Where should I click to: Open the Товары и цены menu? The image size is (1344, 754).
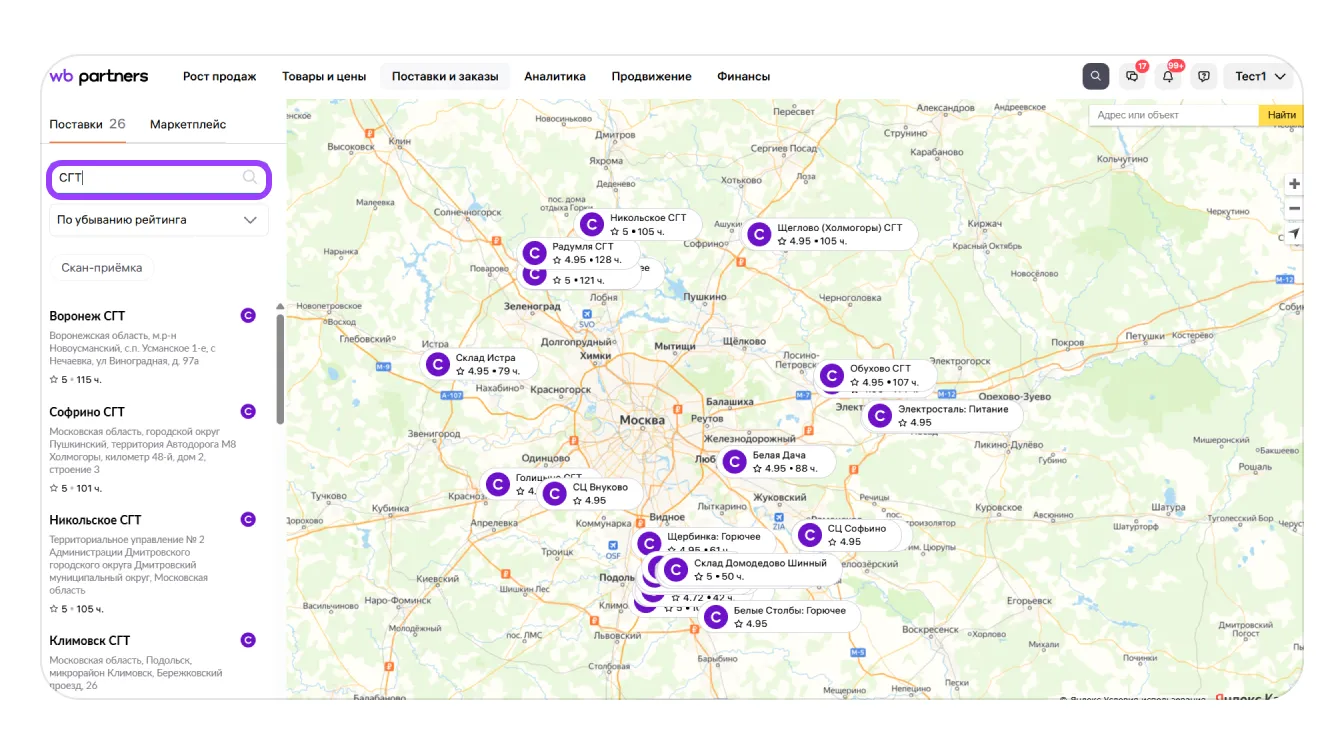click(324, 76)
